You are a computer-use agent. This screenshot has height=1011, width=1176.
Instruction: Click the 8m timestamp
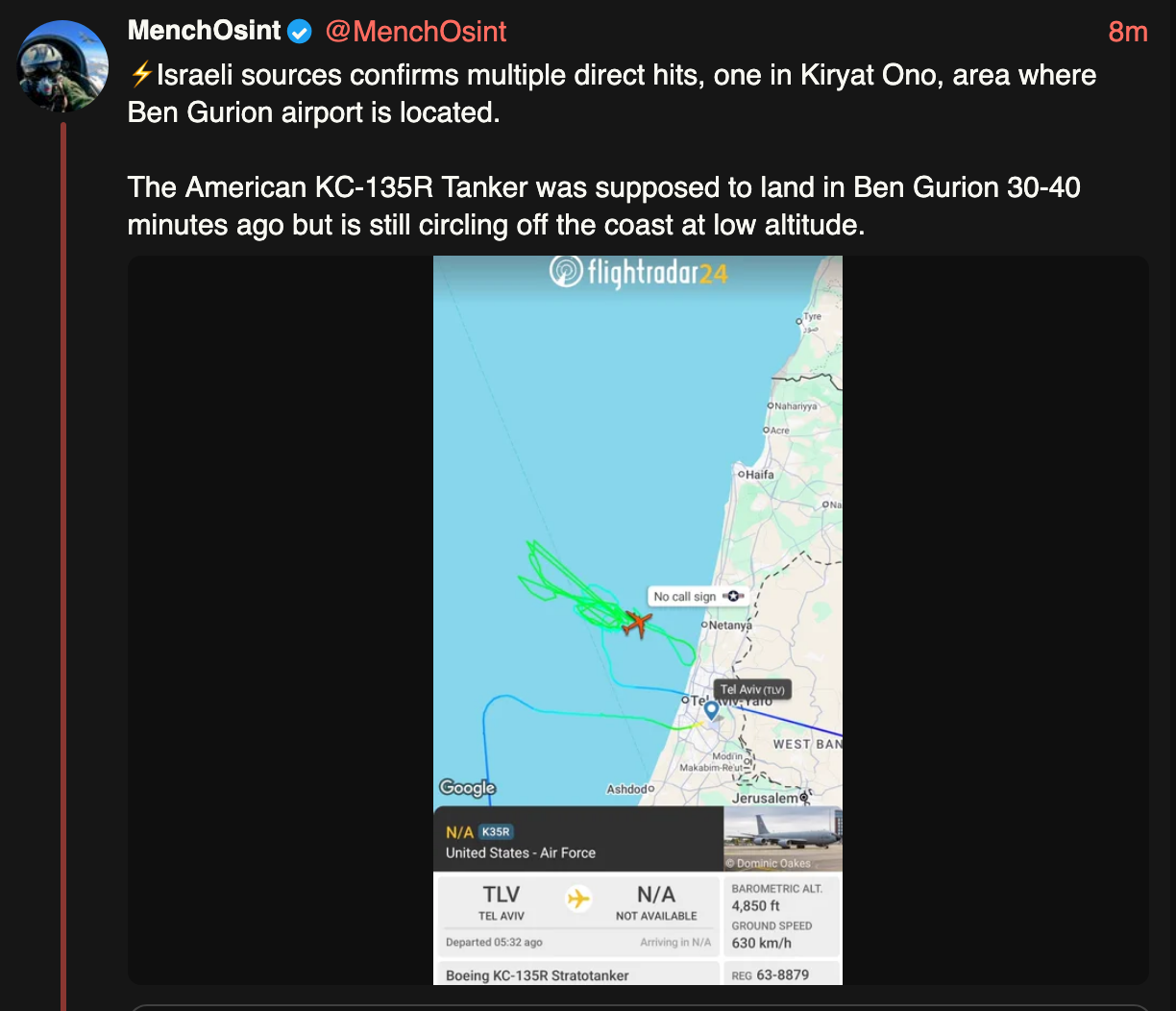pos(1127,32)
